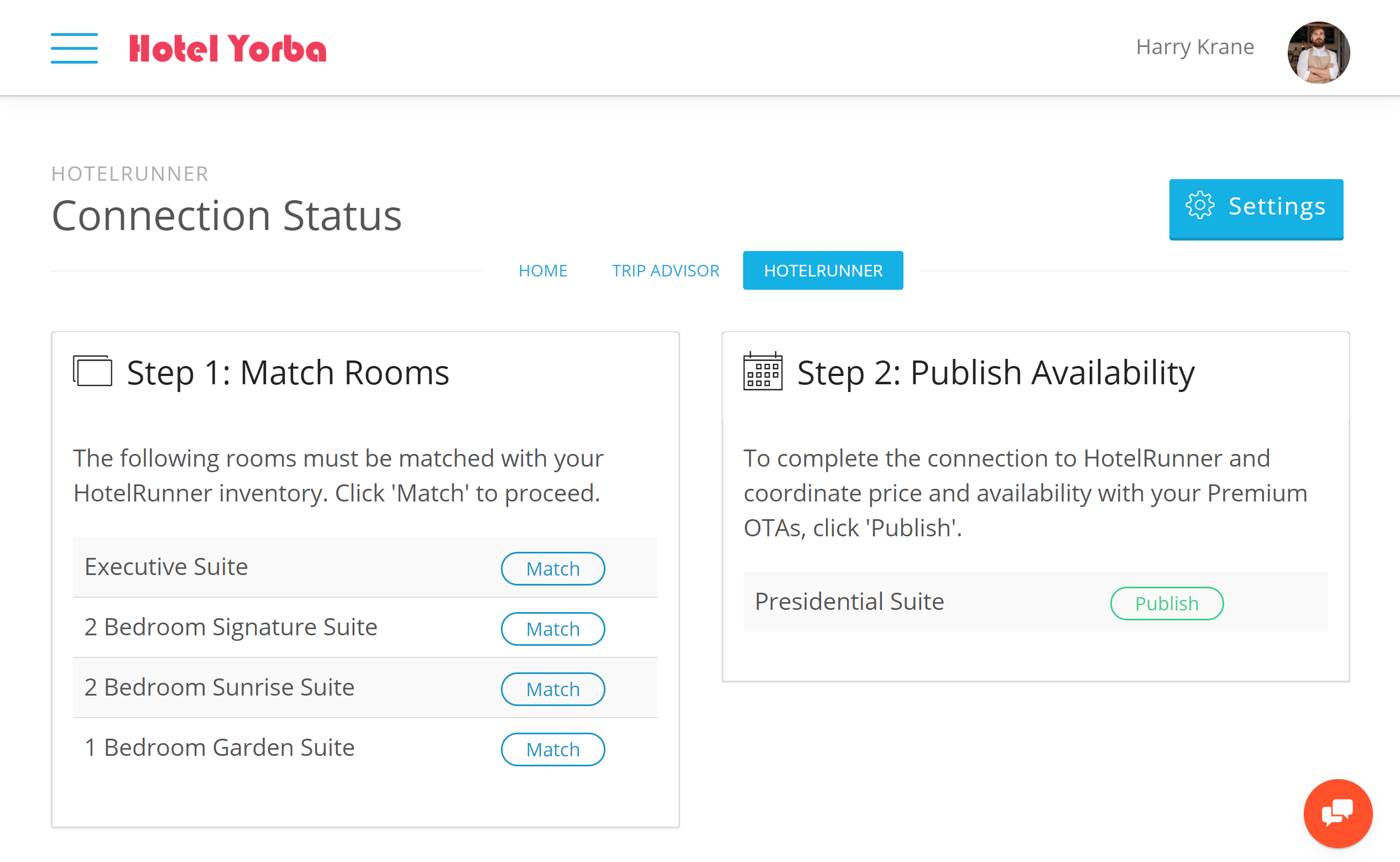Match the 2 Bedroom Sunrise Suite
This screenshot has height=862, width=1400.
(552, 689)
